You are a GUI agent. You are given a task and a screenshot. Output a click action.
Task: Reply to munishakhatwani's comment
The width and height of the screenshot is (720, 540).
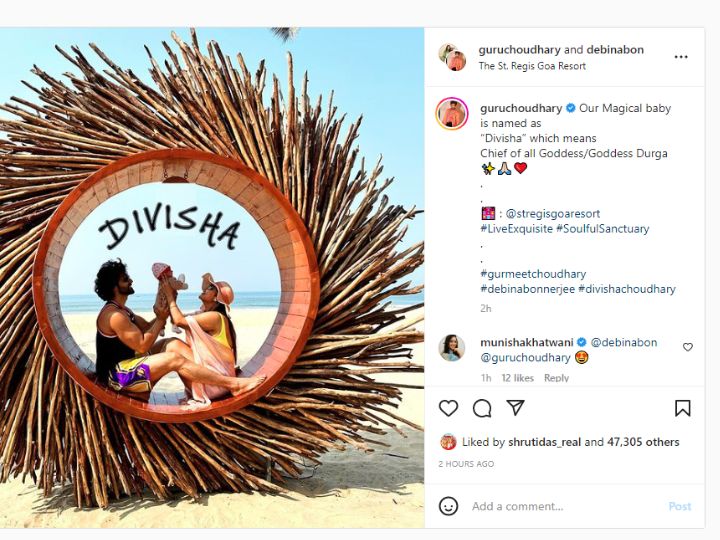(x=556, y=378)
